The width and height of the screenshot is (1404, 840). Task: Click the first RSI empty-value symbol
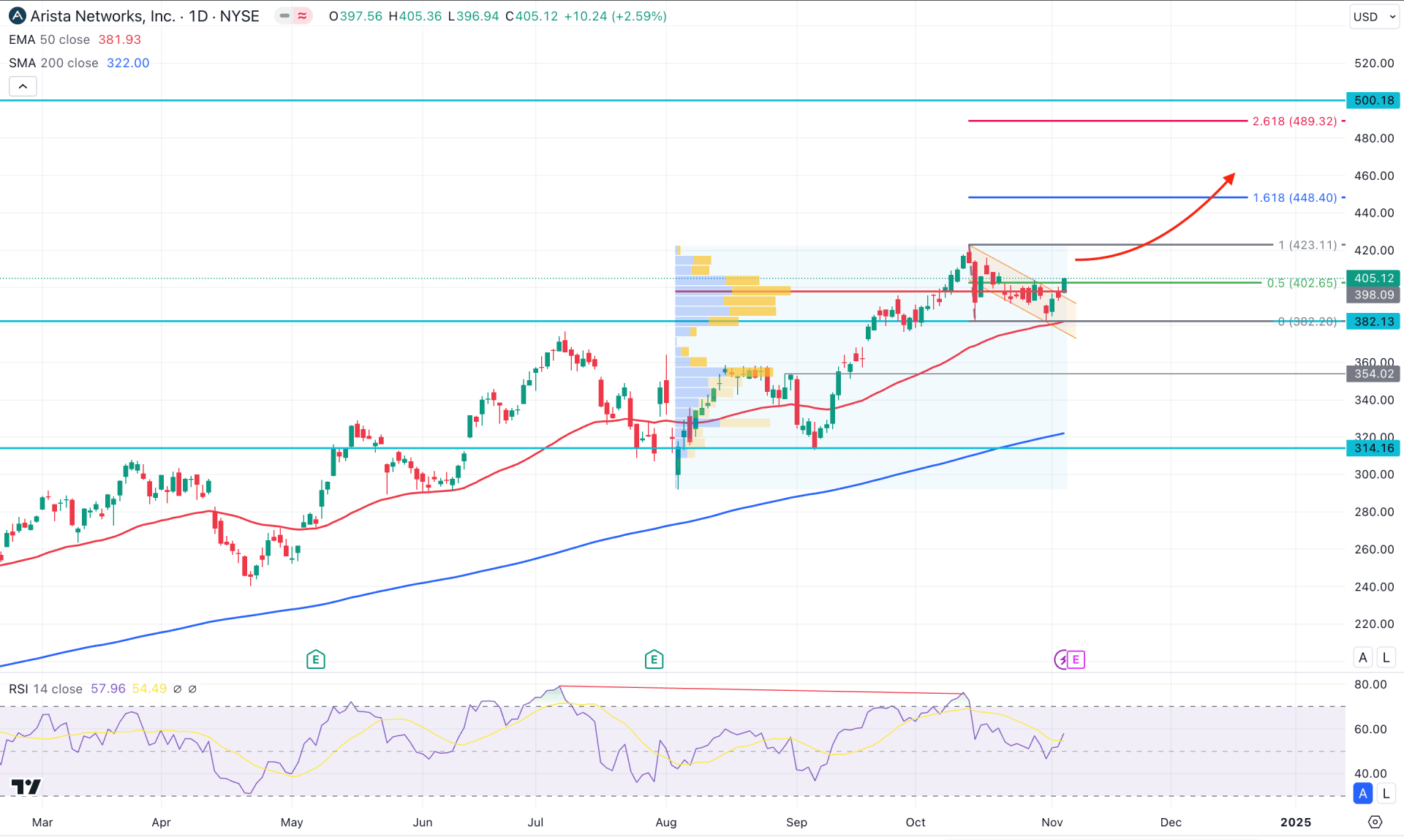click(177, 689)
